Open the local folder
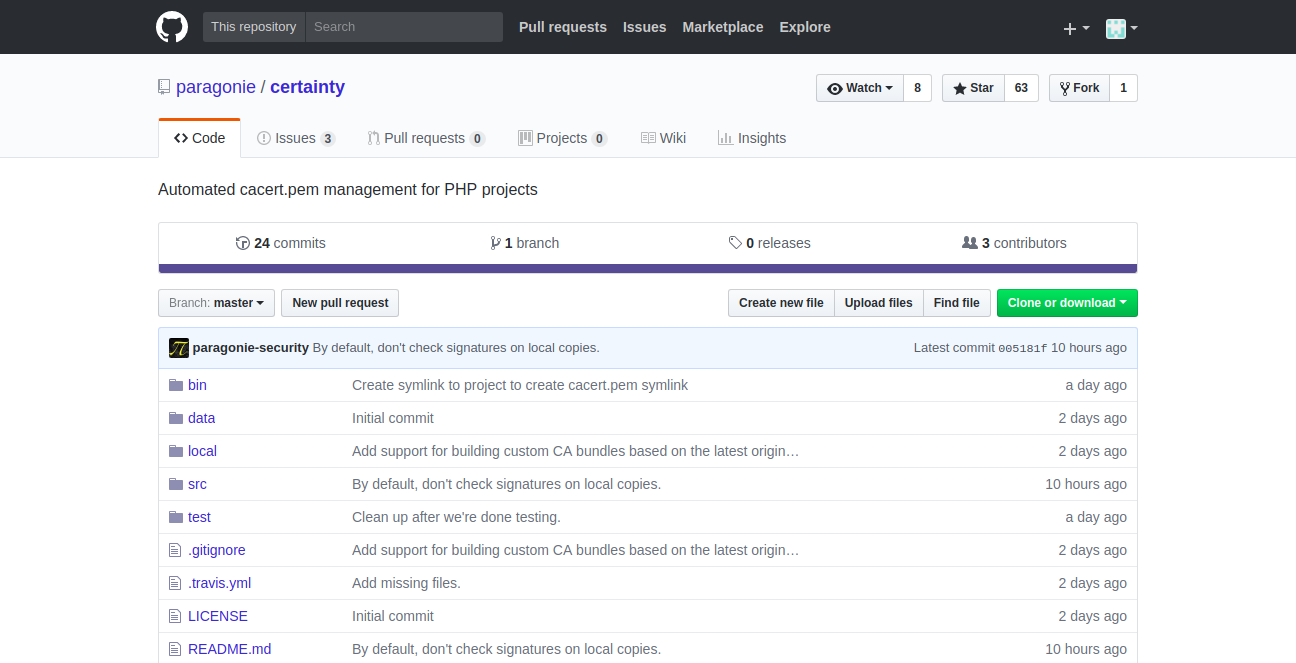Screen dimensions: 1296x663 202,451
